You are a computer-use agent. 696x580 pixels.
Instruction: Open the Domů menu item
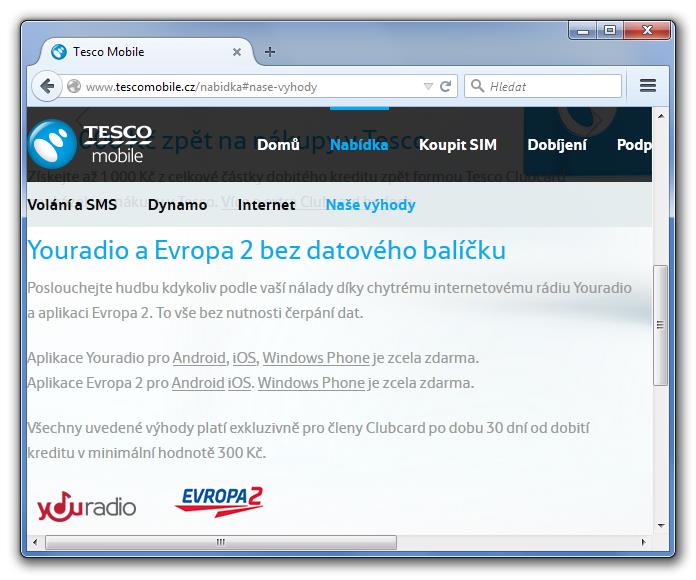pos(278,145)
